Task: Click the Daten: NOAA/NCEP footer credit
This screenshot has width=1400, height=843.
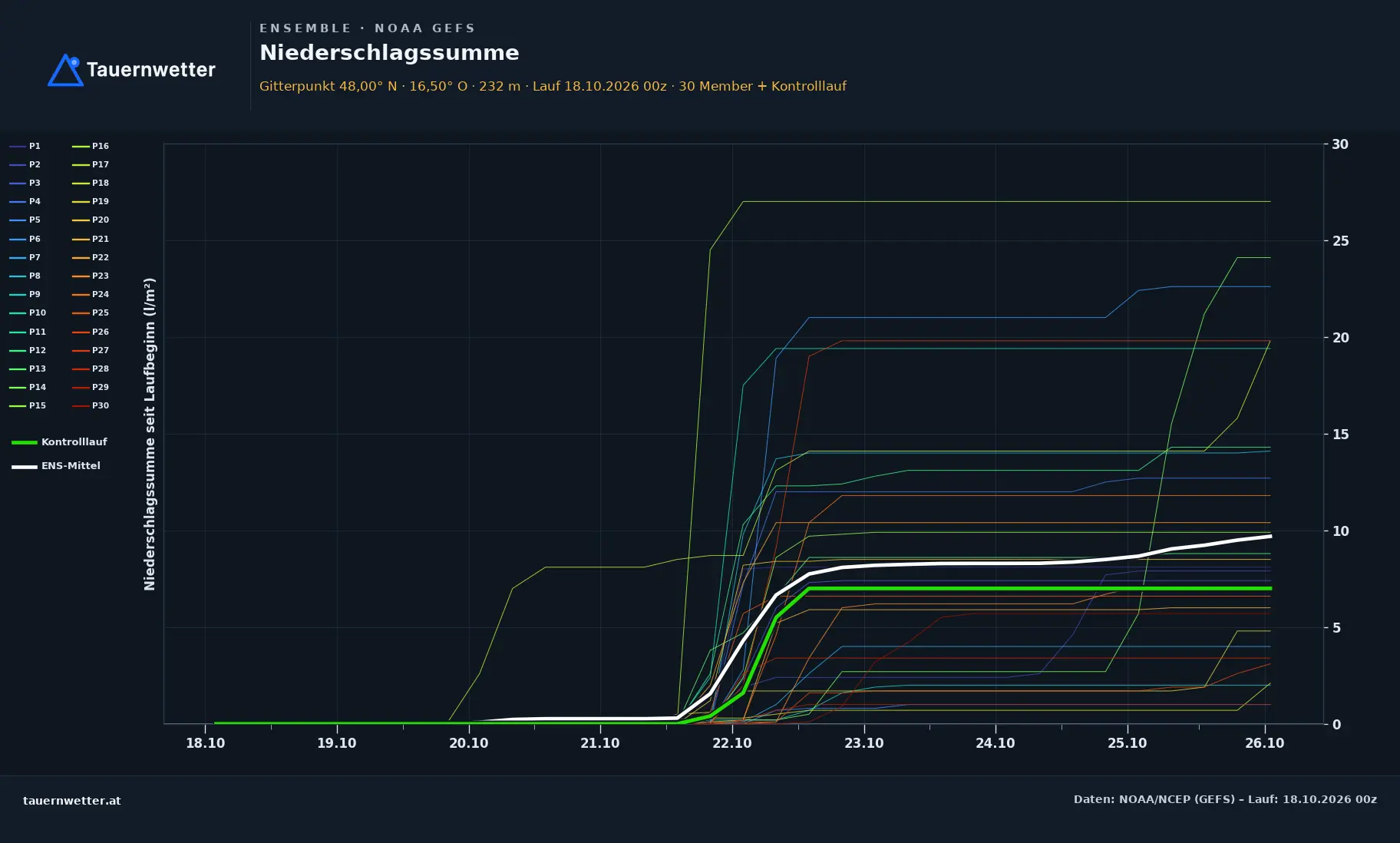Action: 1225,799
